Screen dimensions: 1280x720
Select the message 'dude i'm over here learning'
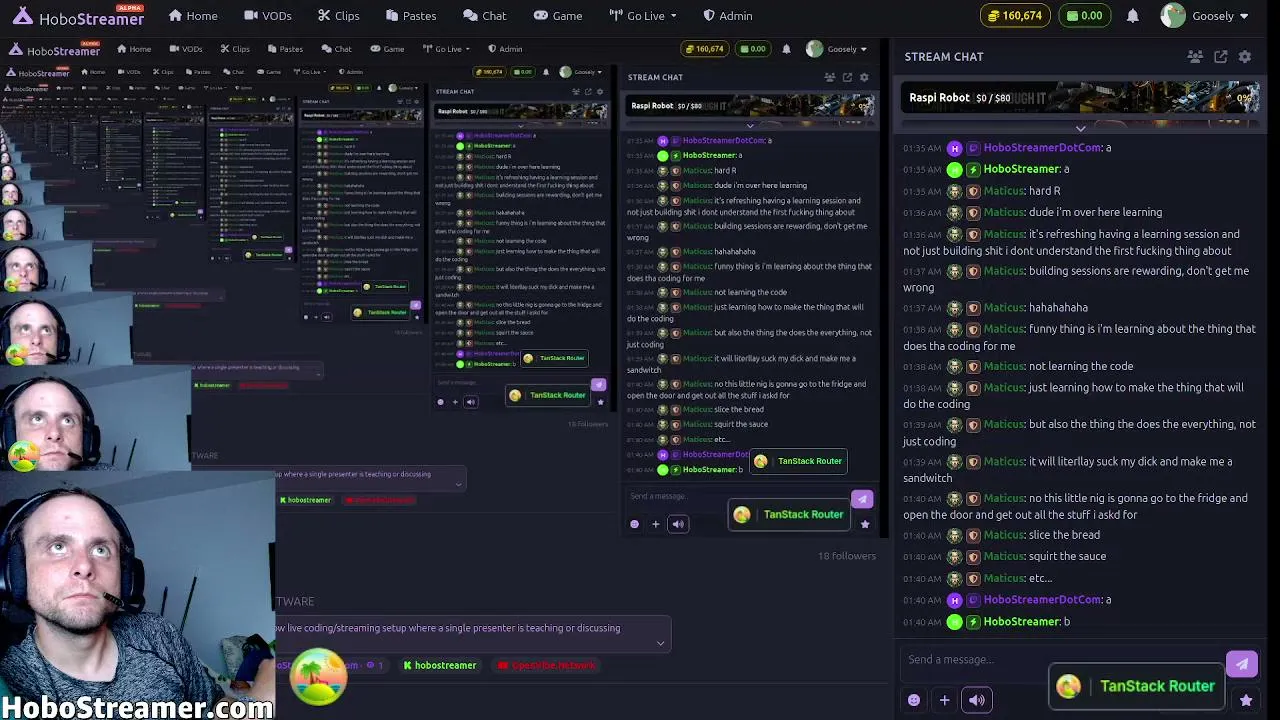1096,213
